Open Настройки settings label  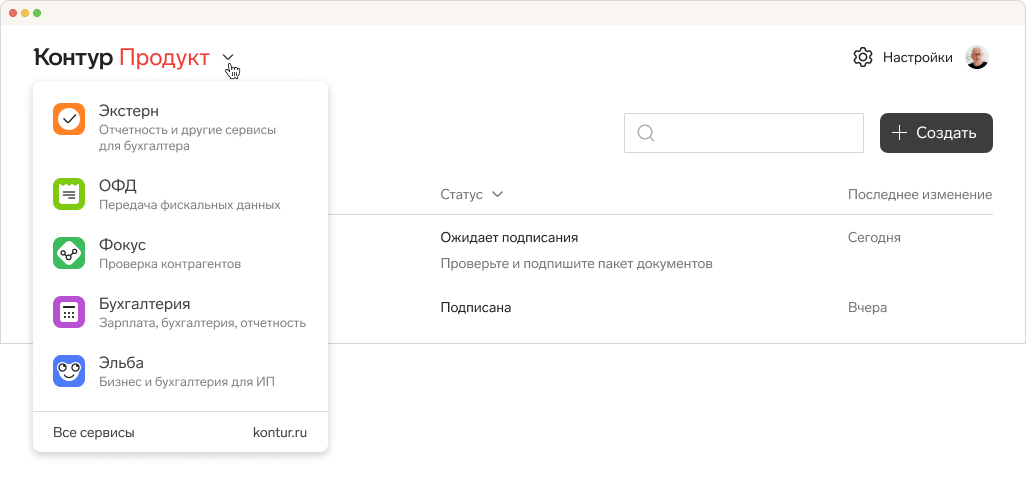click(917, 58)
